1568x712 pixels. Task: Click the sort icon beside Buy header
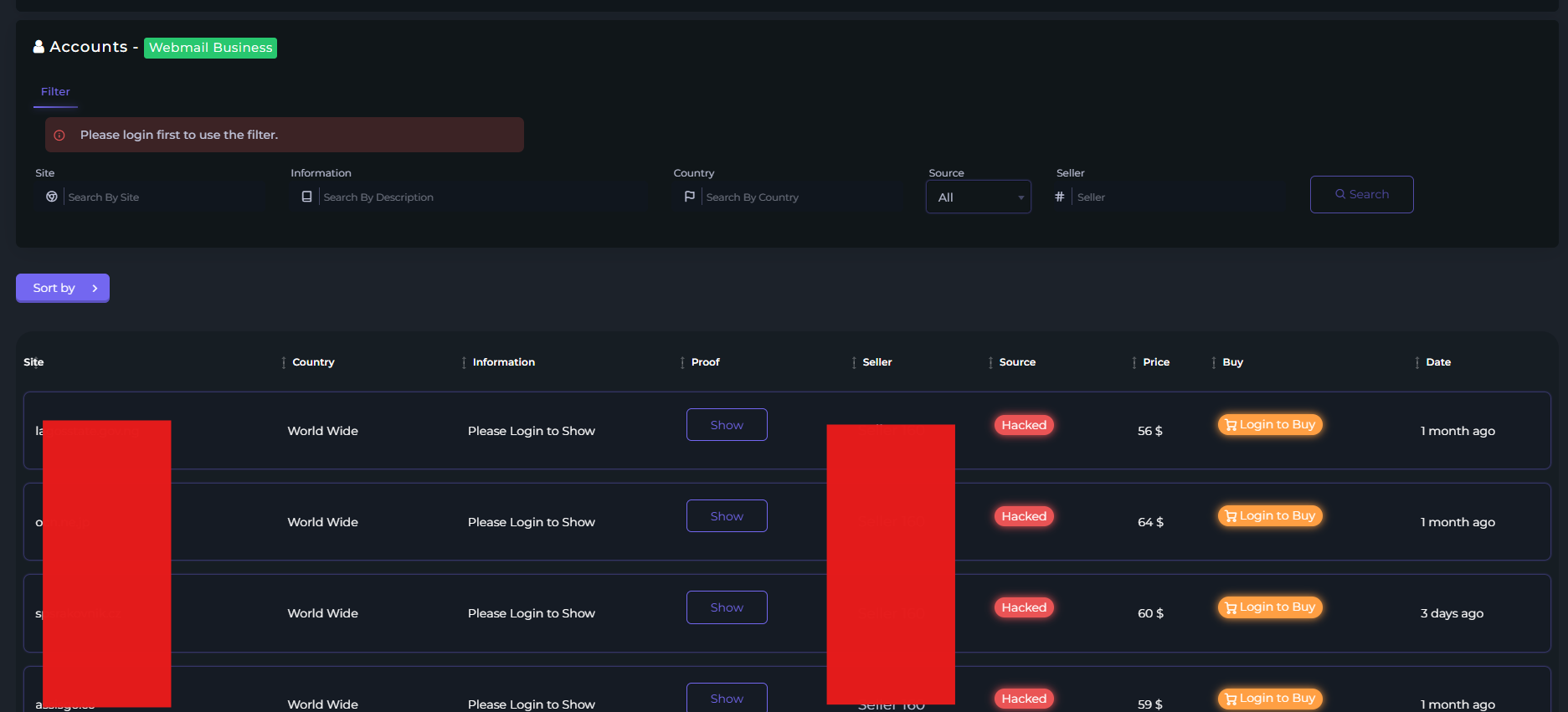coord(1214,362)
